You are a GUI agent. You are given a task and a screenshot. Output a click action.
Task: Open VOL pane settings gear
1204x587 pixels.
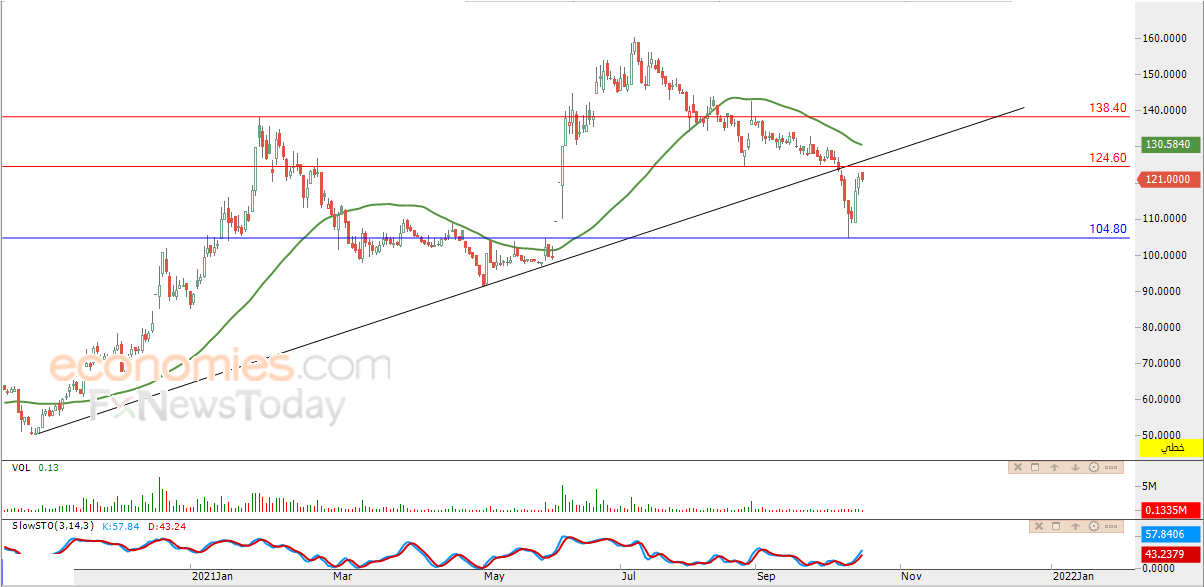point(1094,467)
